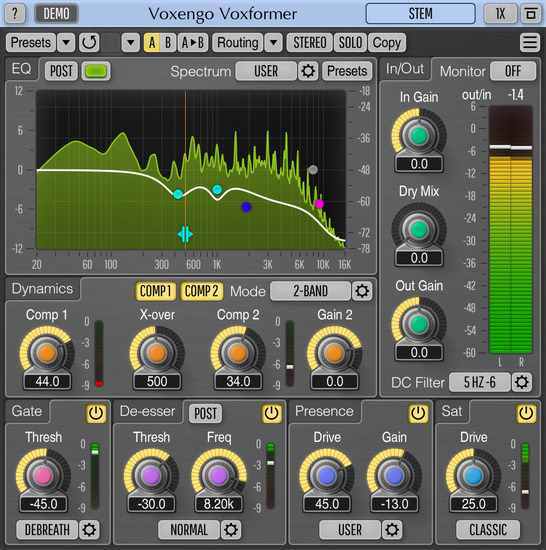
Task: Toggle the Sat power button
Action: tap(526, 413)
